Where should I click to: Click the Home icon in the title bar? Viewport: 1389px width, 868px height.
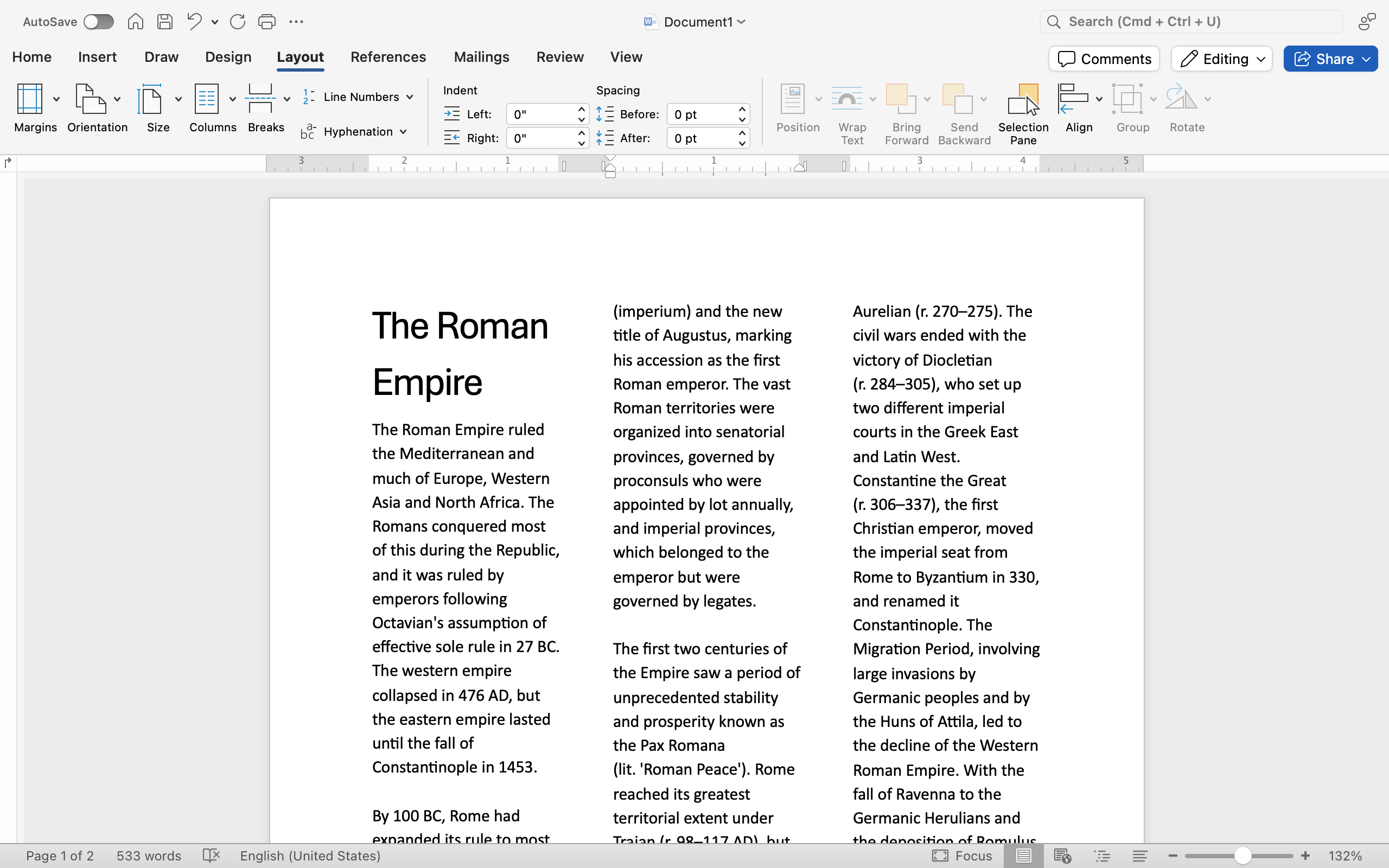[136, 22]
